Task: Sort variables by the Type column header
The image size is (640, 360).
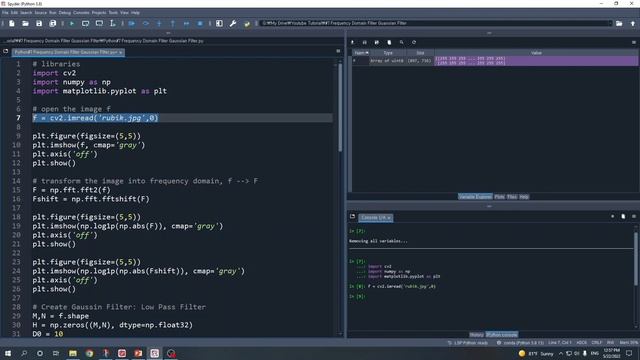Action: click(x=388, y=53)
